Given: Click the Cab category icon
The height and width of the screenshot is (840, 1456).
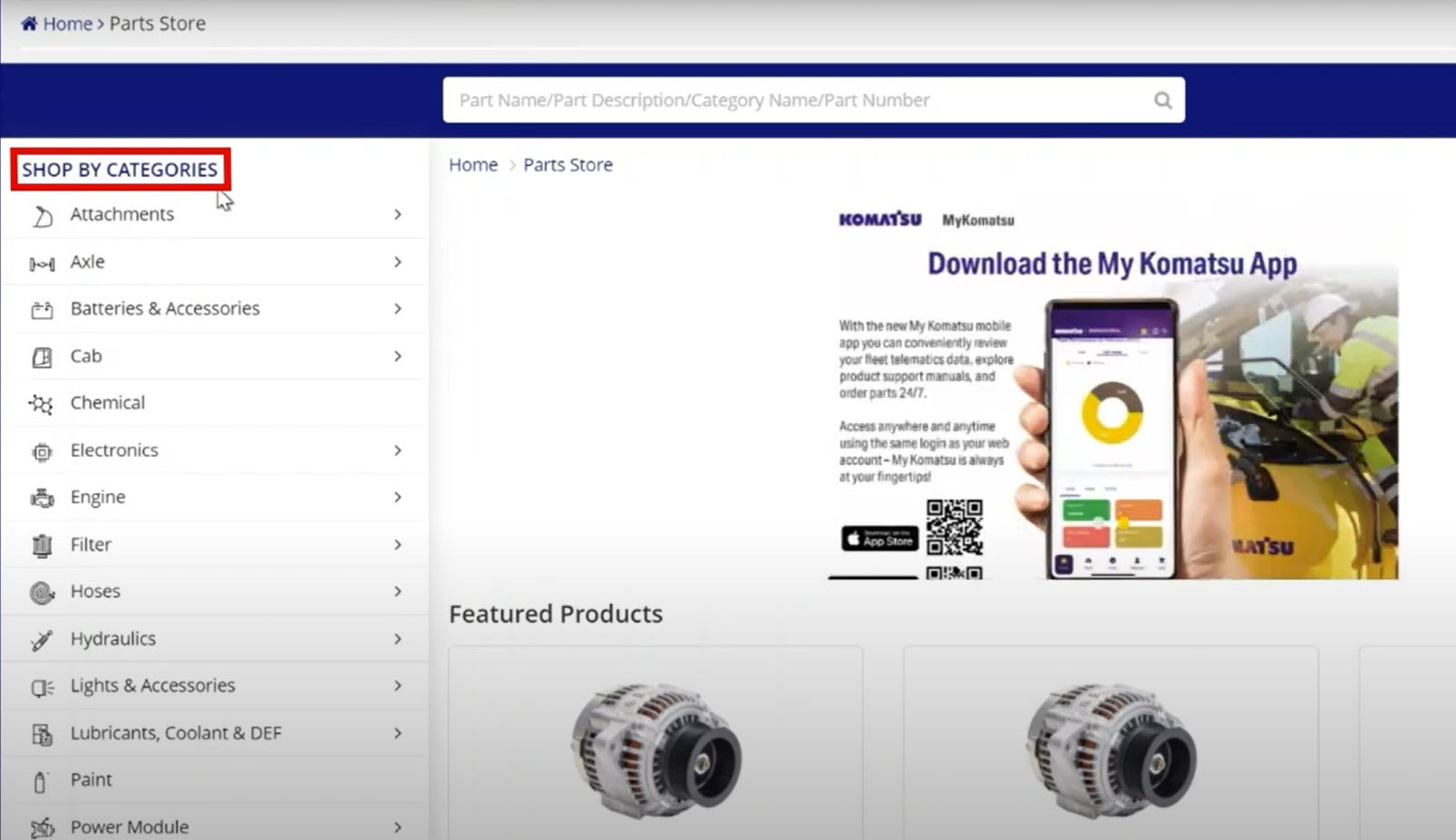Looking at the screenshot, I should 42,357.
